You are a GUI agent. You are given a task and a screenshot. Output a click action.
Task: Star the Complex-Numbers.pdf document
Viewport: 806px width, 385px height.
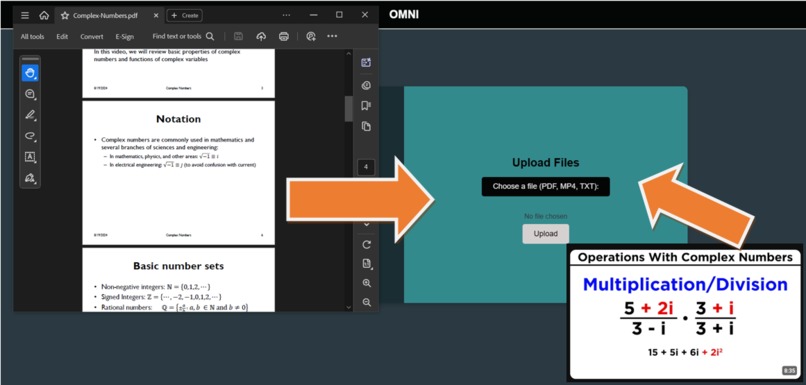[x=65, y=15]
